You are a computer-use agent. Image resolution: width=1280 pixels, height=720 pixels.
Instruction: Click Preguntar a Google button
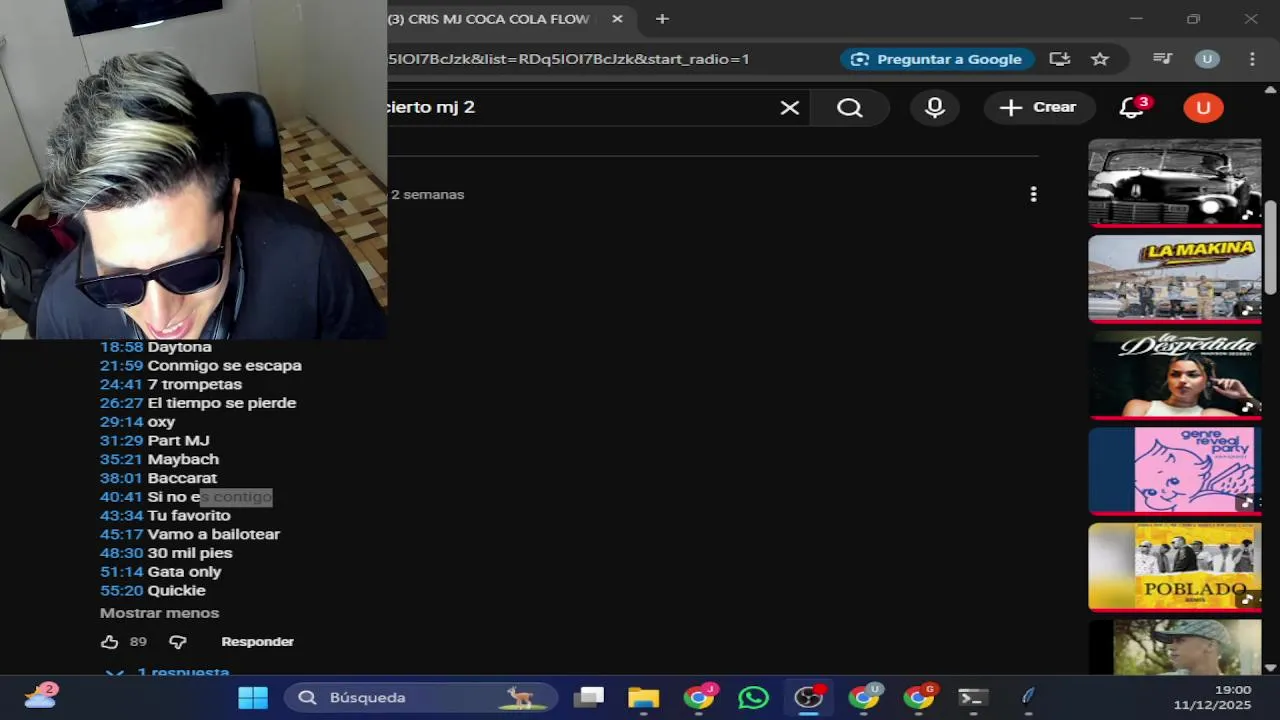pyautogui.click(x=936, y=59)
